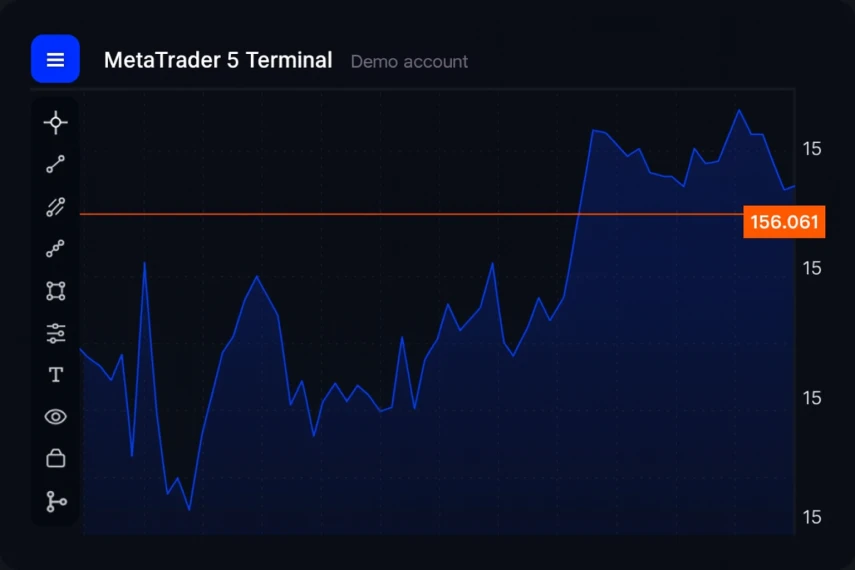Screen dimensions: 855x570
Task: Toggle the eye visibility icon
Action: coord(56,417)
